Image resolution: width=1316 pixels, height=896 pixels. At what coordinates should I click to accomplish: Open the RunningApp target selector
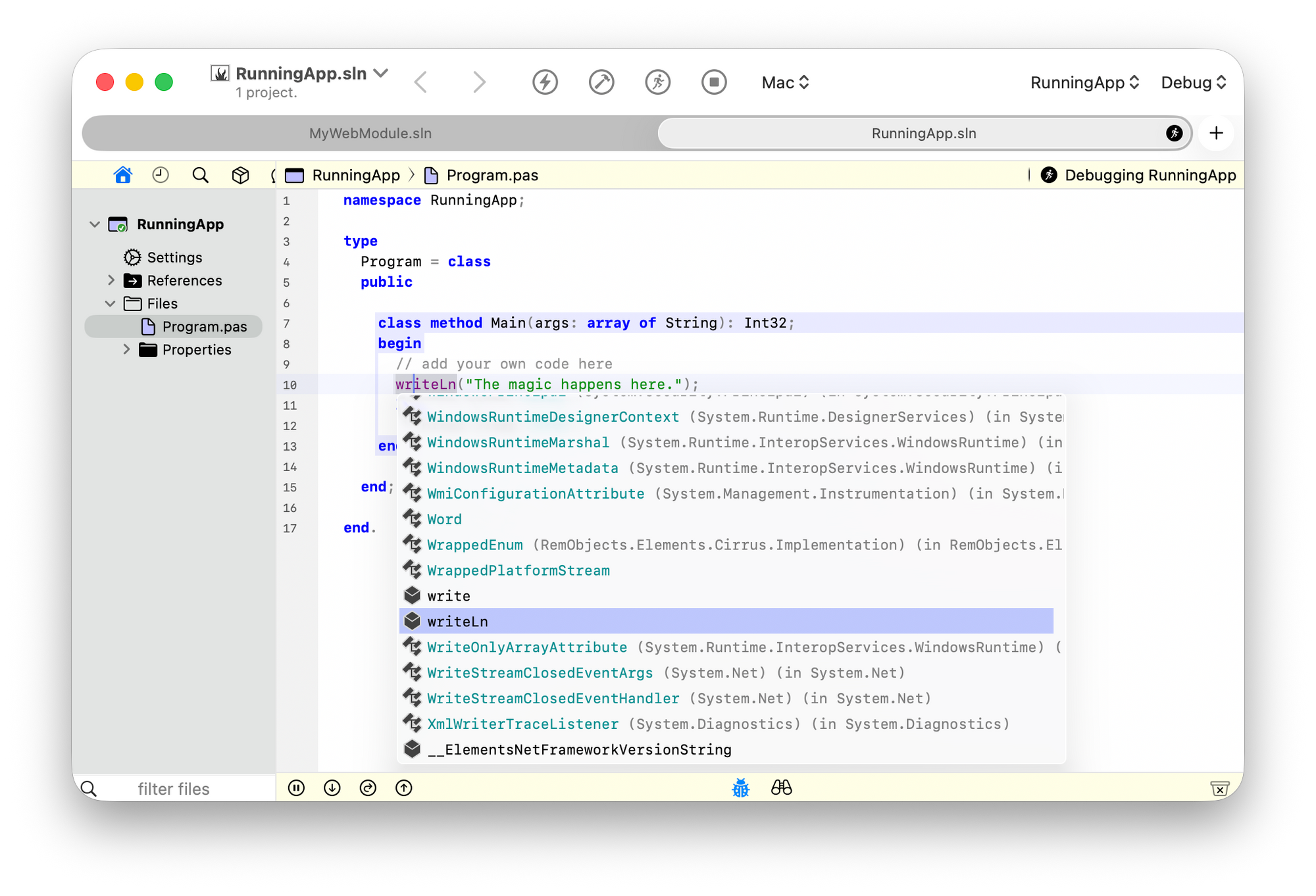(1084, 83)
